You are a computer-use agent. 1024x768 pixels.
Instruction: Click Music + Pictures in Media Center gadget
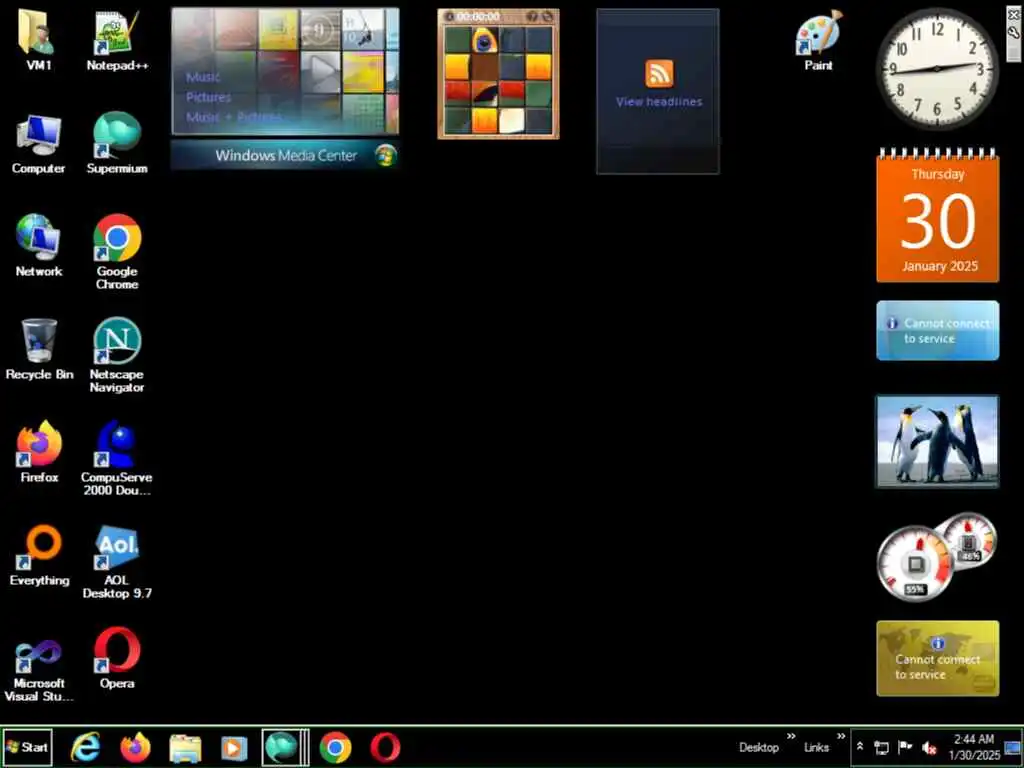[x=234, y=118]
